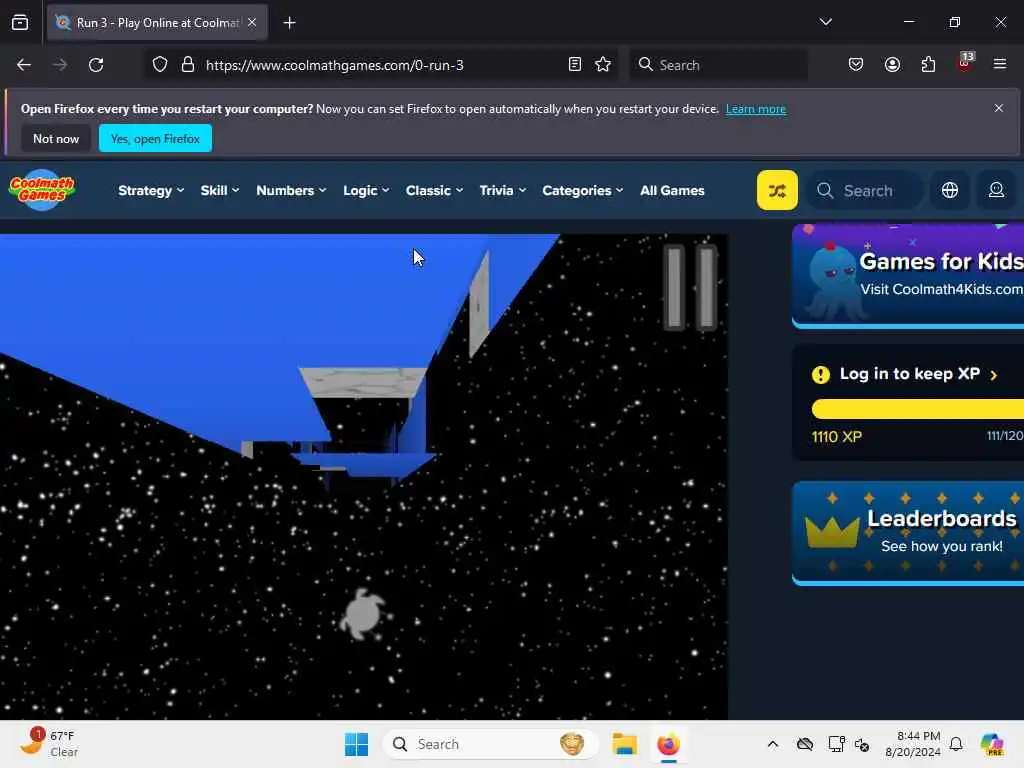Screen dimensions: 1024x768
Task: Open Firefox account icon
Action: coord(892,65)
